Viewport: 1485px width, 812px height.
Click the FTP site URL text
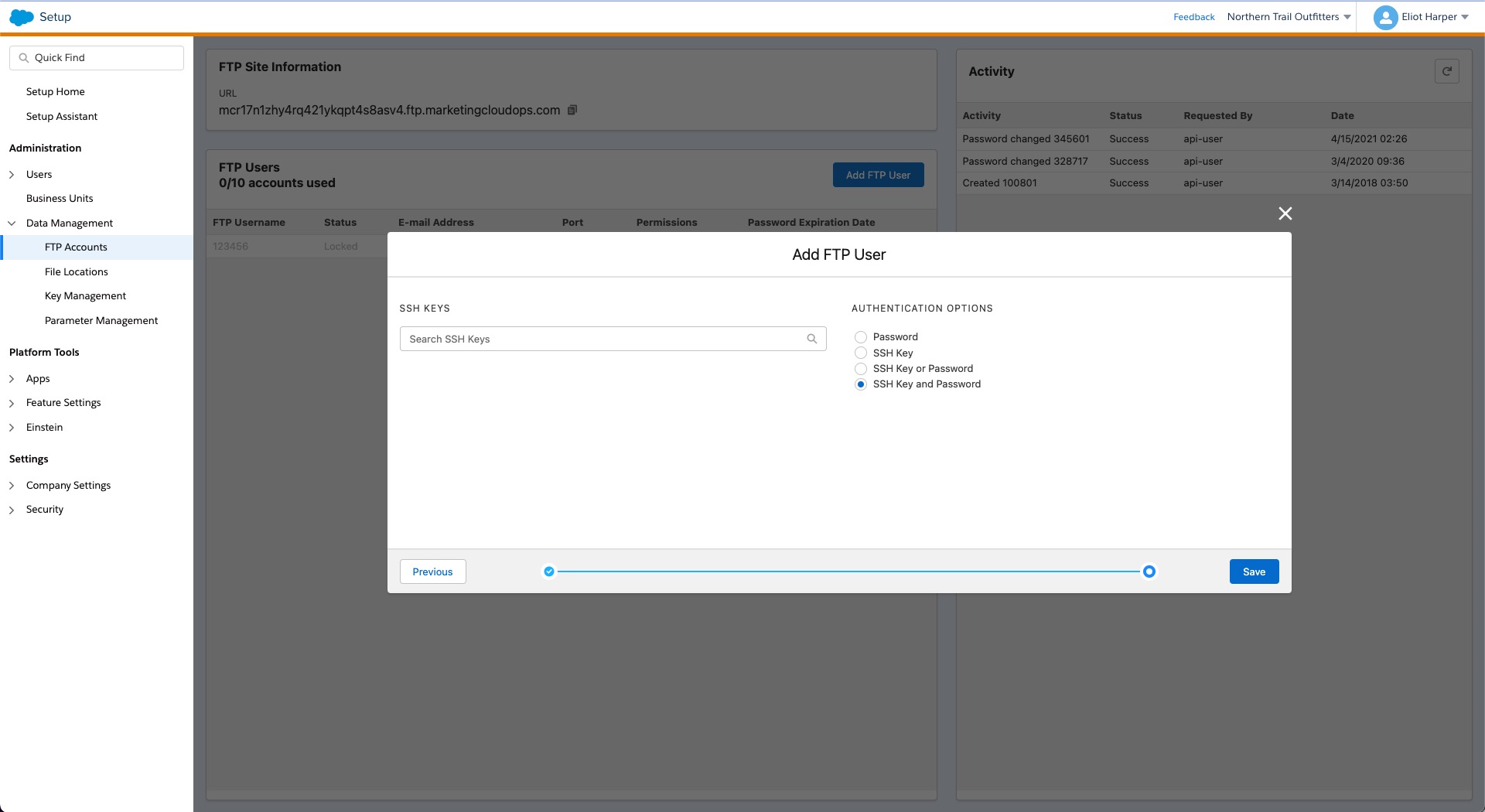pyautogui.click(x=389, y=110)
